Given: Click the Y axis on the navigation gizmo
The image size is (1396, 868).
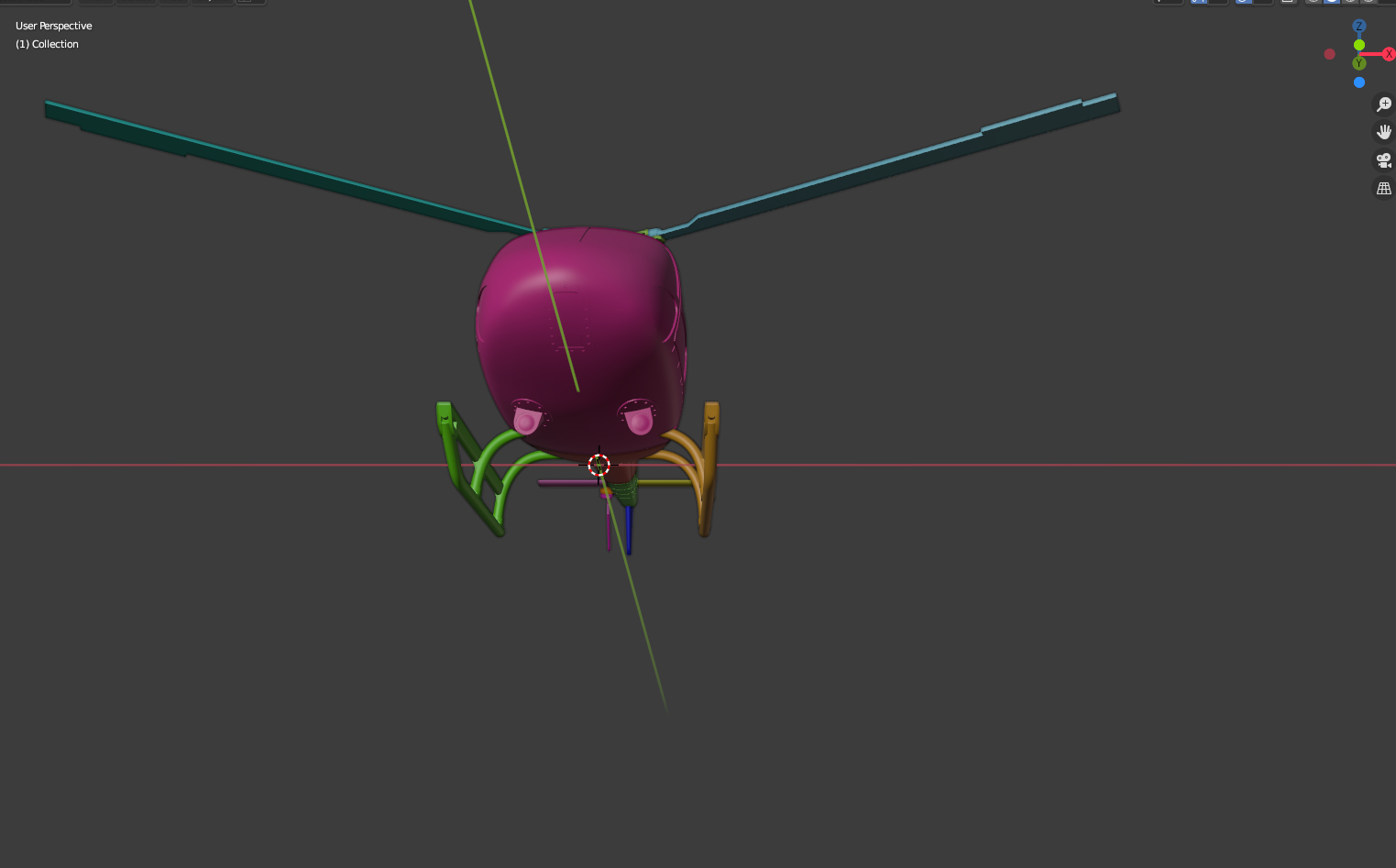Looking at the screenshot, I should click(1359, 63).
